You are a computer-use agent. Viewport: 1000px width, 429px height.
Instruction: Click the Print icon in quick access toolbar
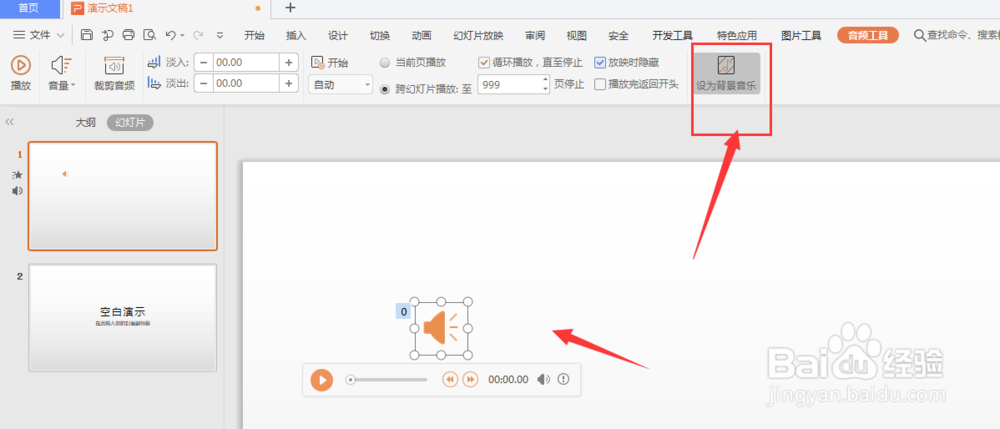[x=128, y=35]
